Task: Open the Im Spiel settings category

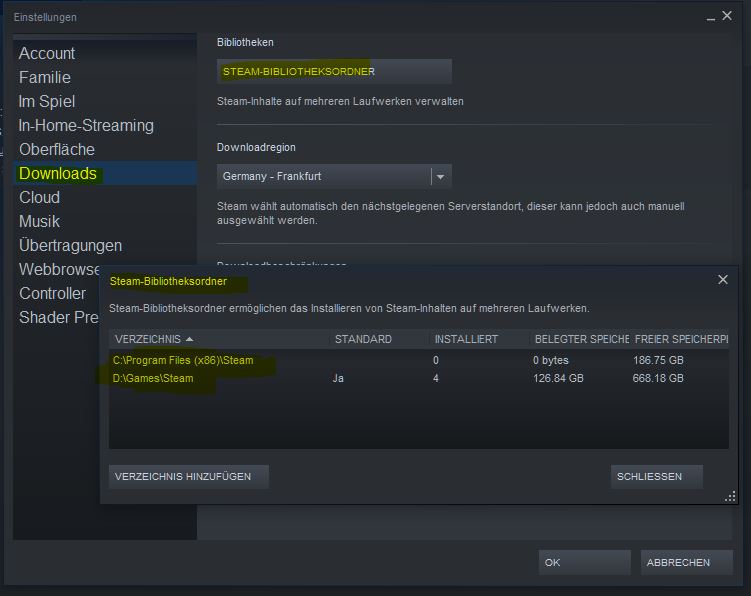Action: [105, 101]
